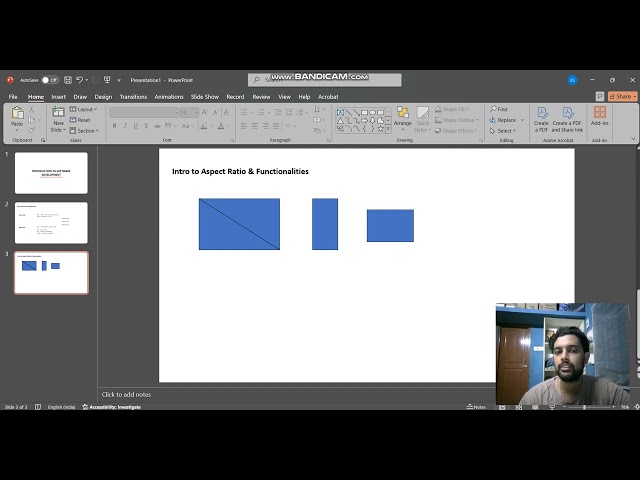Click the Find button
640x480 pixels.
(x=499, y=109)
